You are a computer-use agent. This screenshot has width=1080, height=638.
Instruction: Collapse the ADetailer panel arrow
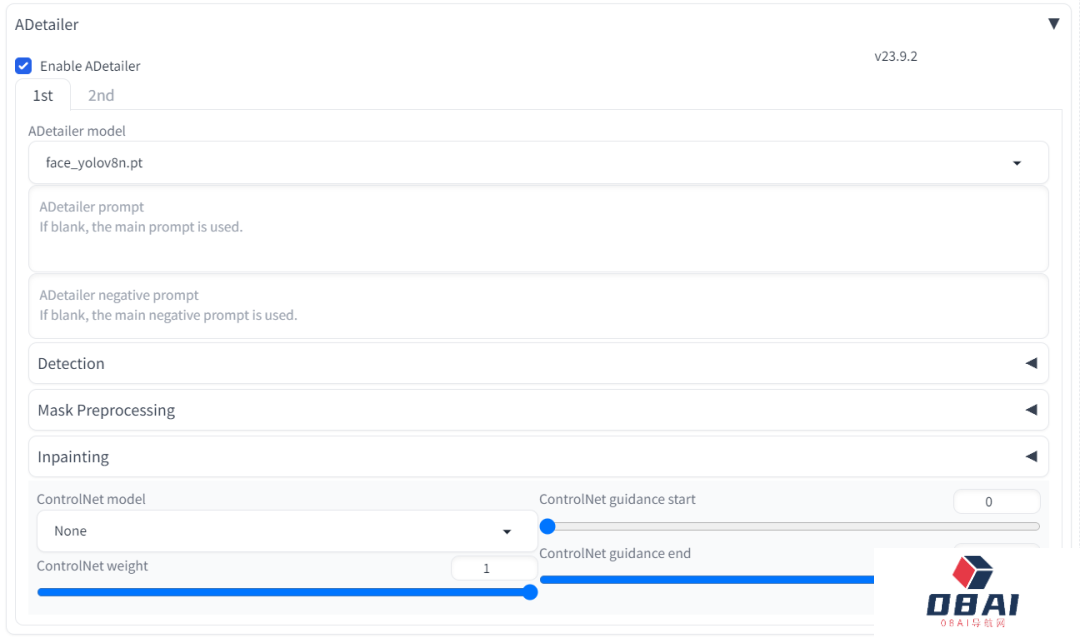1053,24
